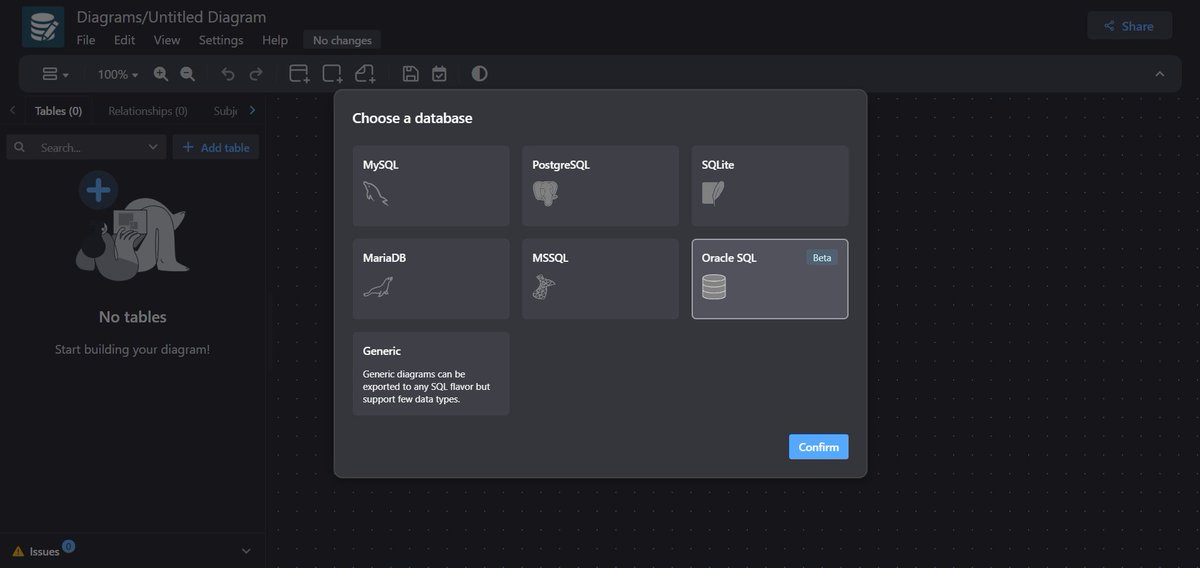Click the SQLite feather logo

click(x=713, y=193)
